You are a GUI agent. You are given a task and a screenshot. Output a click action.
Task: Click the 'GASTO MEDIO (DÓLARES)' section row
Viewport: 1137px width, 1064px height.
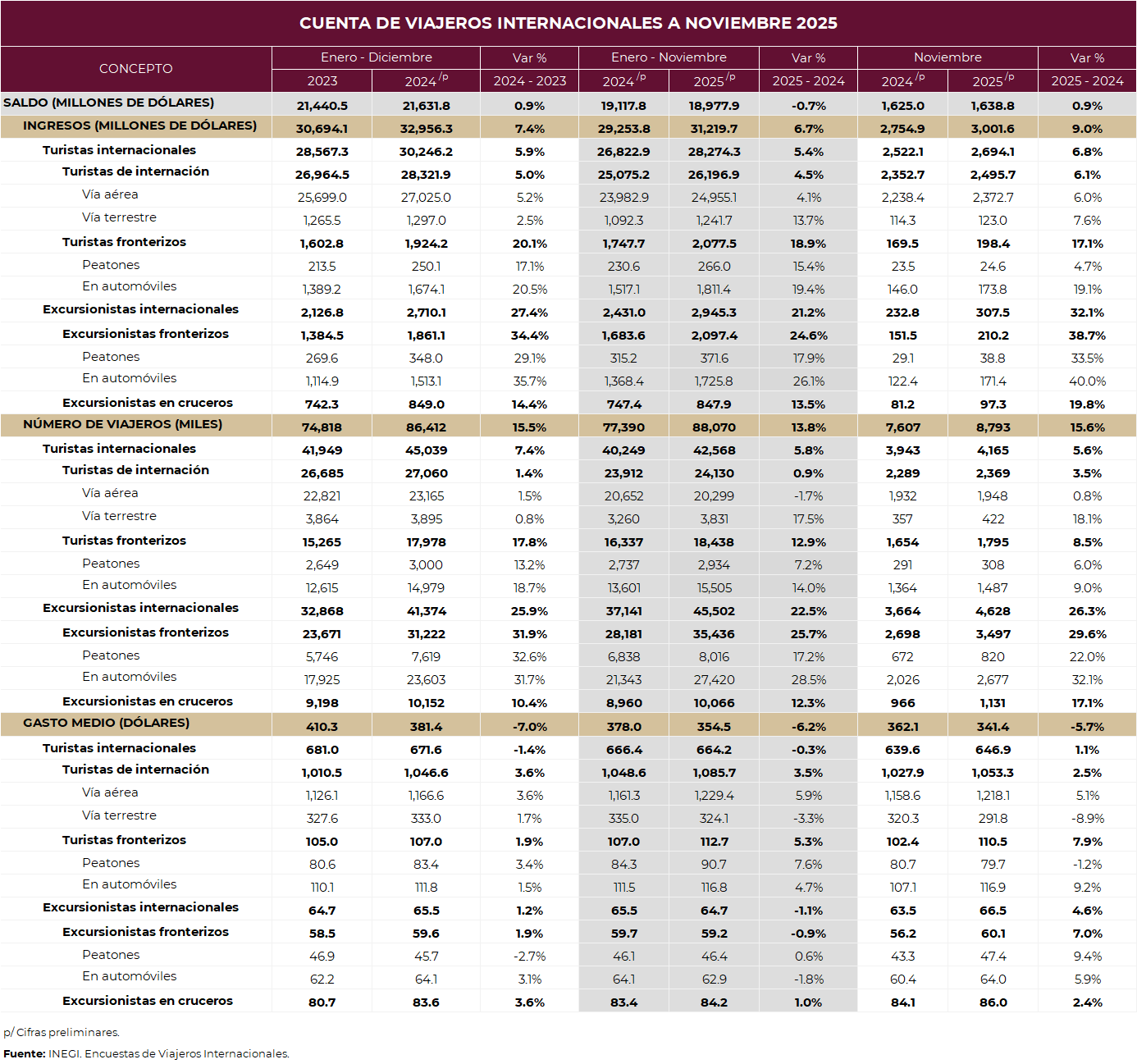pyautogui.click(x=107, y=723)
